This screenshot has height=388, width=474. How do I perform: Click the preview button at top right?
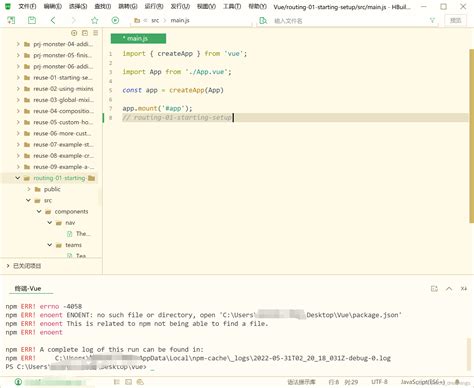[455, 20]
